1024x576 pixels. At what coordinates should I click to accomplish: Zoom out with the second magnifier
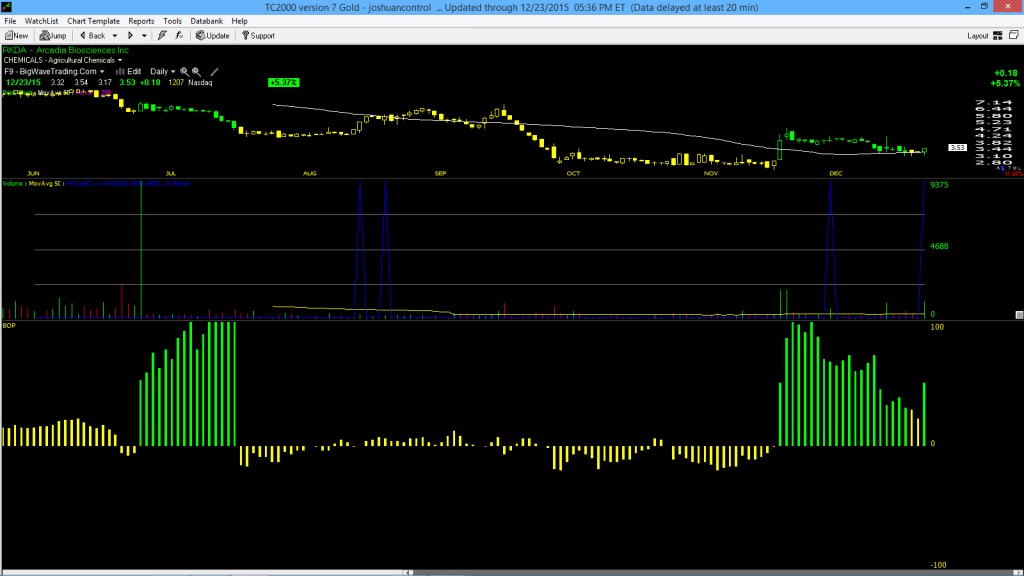coord(197,72)
